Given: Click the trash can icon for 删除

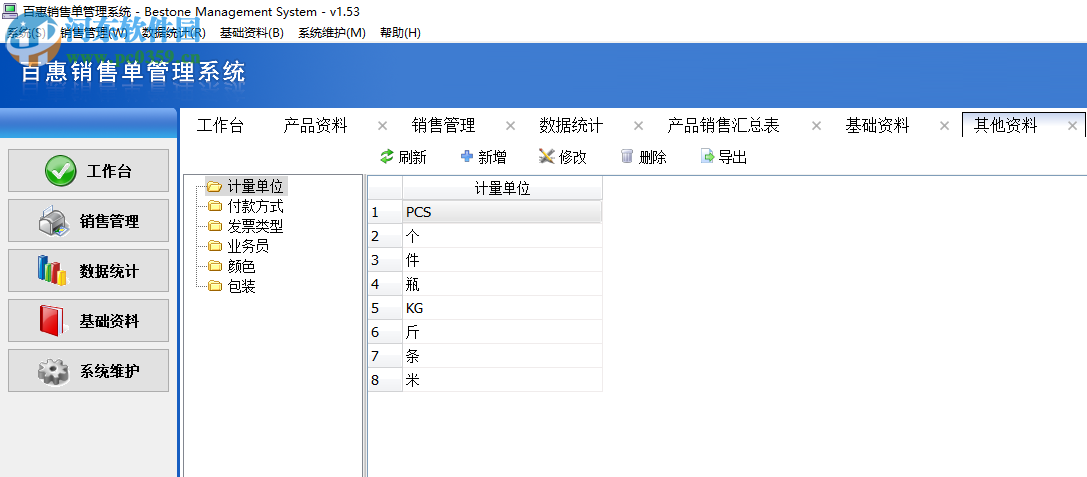Looking at the screenshot, I should pos(627,157).
